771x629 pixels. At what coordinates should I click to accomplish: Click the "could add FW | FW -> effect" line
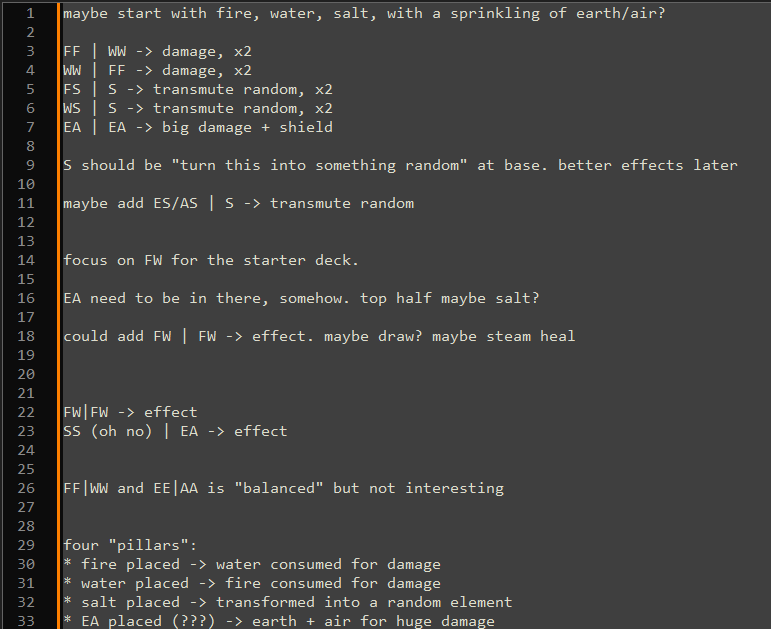[319, 337]
